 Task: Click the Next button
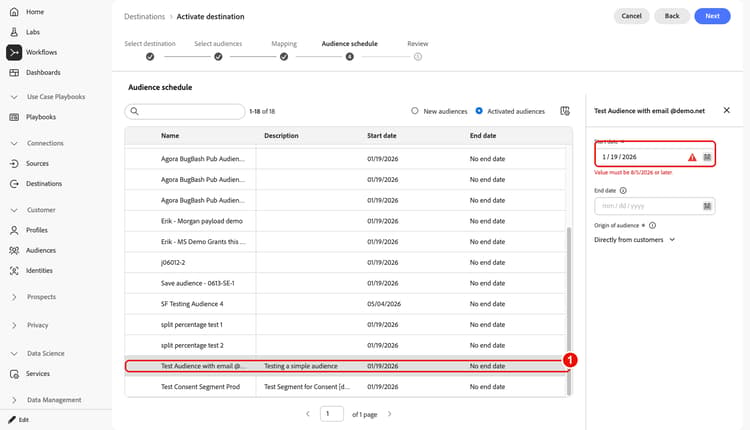coord(712,16)
